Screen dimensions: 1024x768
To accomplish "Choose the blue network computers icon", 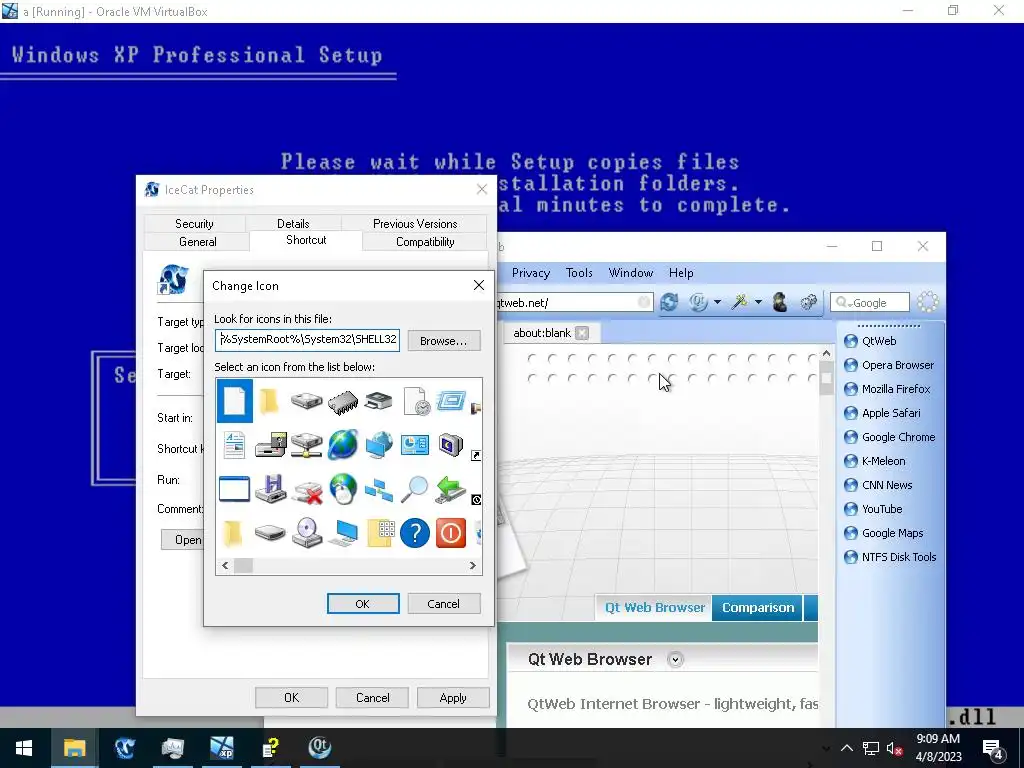I will [x=379, y=490].
